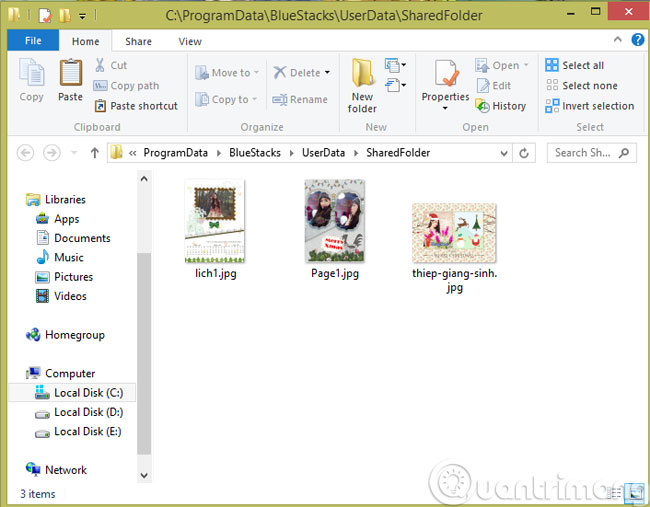Select the lich1.jpg thumbnail
The width and height of the screenshot is (650, 507).
[x=215, y=221]
